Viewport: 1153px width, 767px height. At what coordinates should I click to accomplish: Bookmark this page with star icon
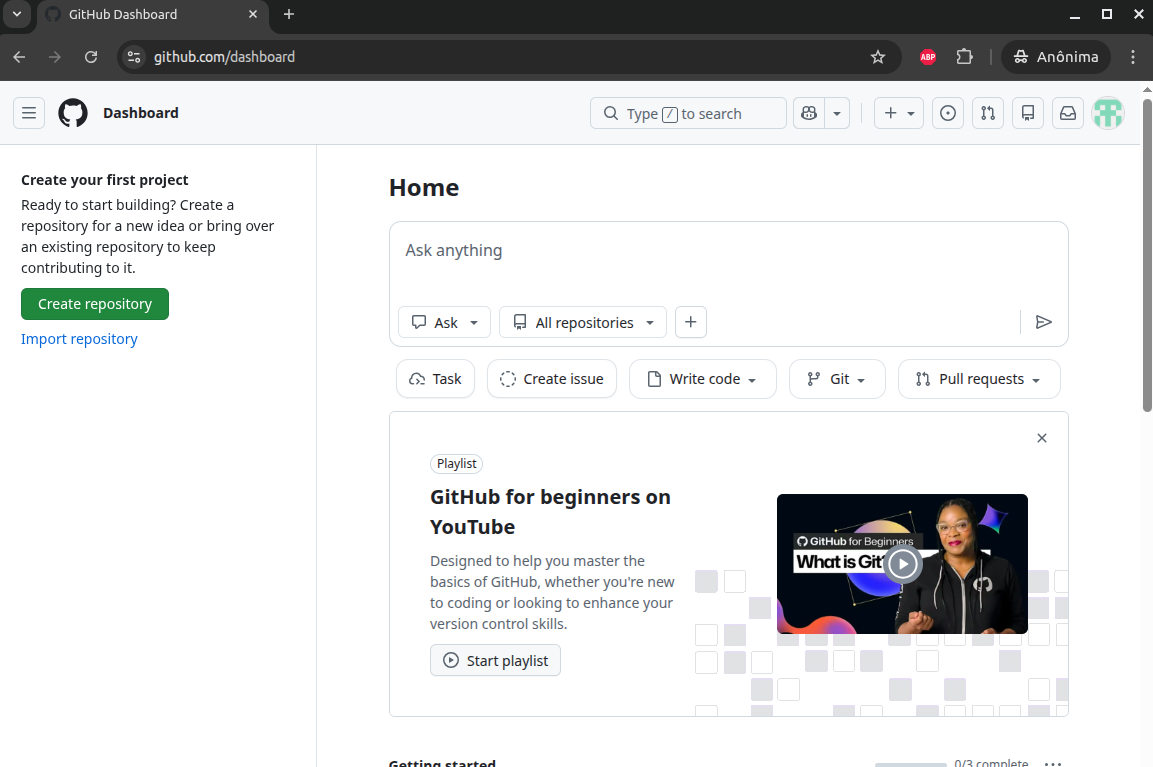pyautogui.click(x=878, y=57)
